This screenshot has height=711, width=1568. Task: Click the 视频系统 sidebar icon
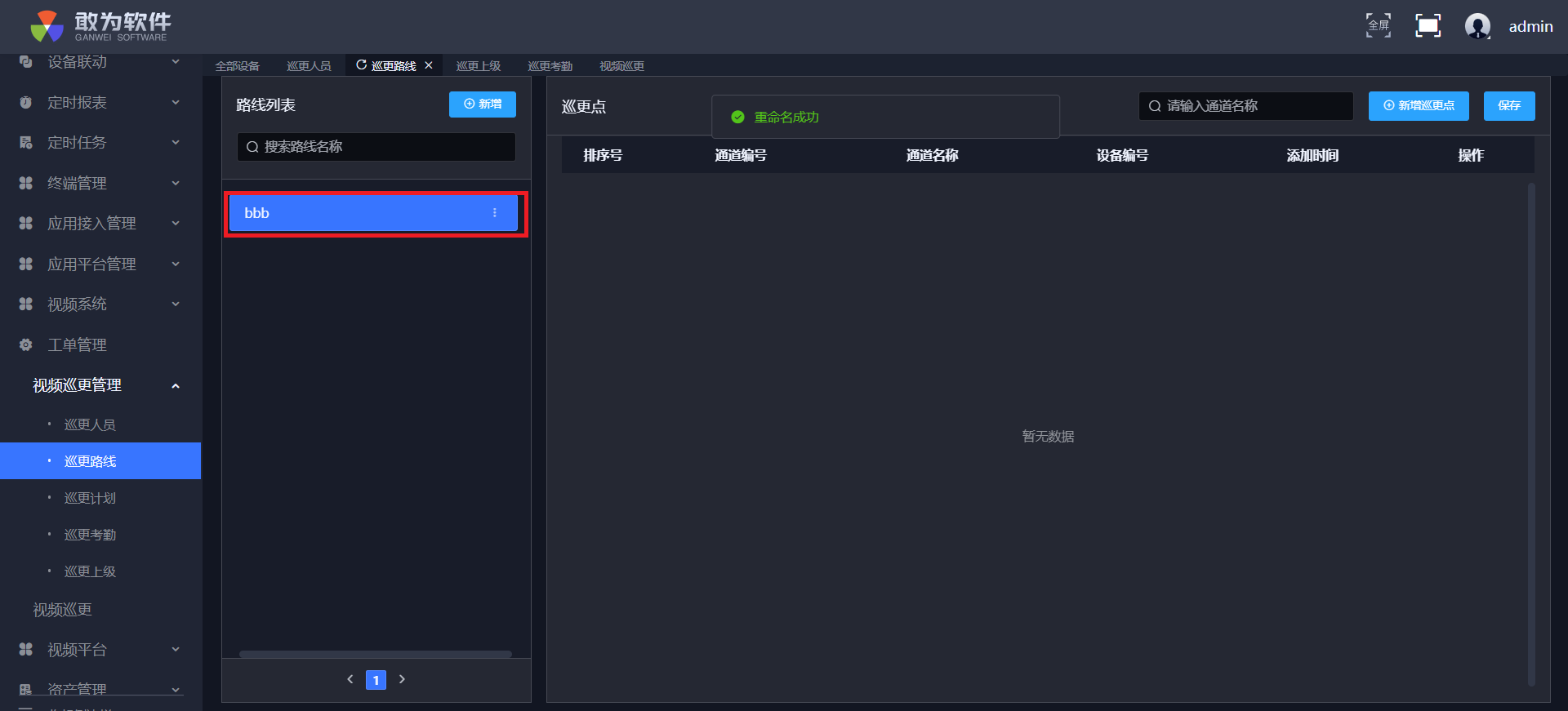click(26, 304)
